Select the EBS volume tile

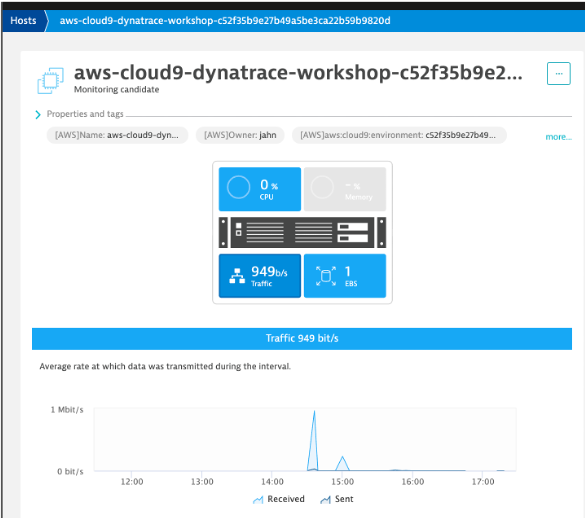click(345, 276)
